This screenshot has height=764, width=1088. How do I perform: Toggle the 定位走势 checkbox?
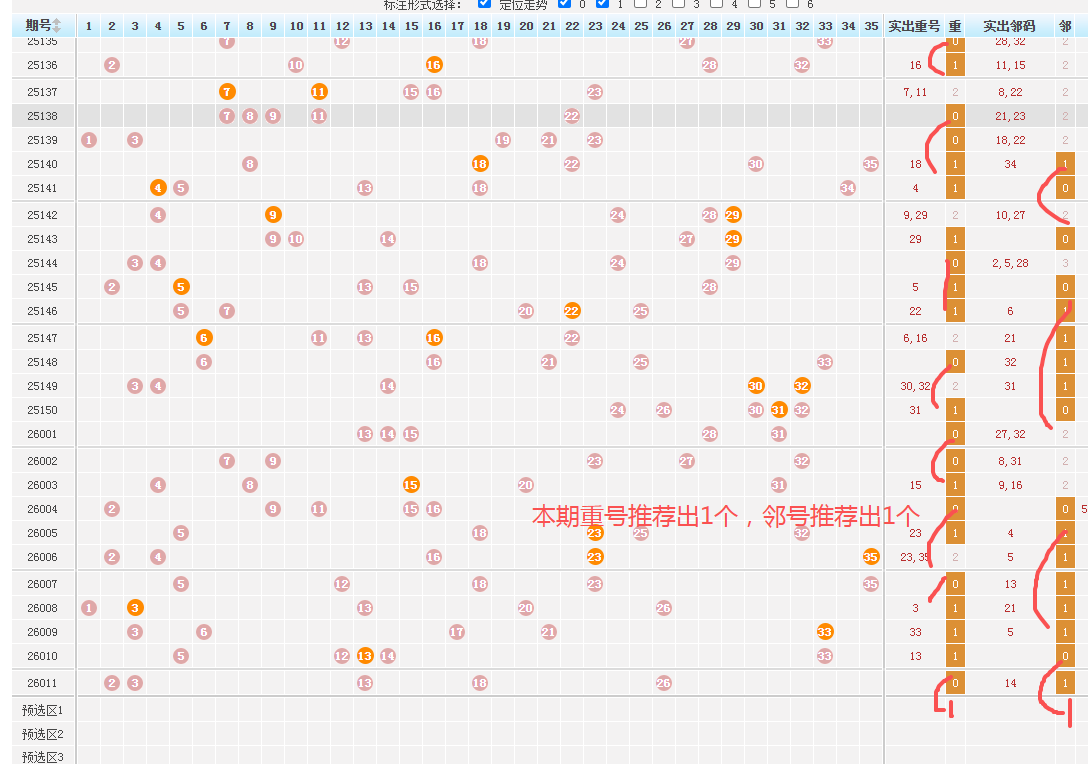(x=485, y=4)
